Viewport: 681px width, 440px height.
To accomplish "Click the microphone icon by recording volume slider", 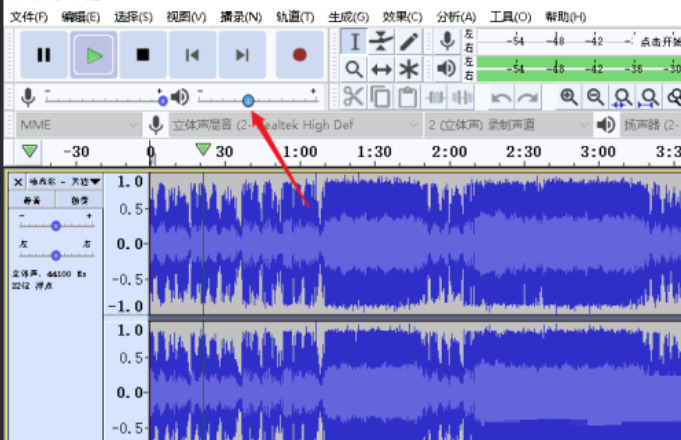I will [28, 97].
